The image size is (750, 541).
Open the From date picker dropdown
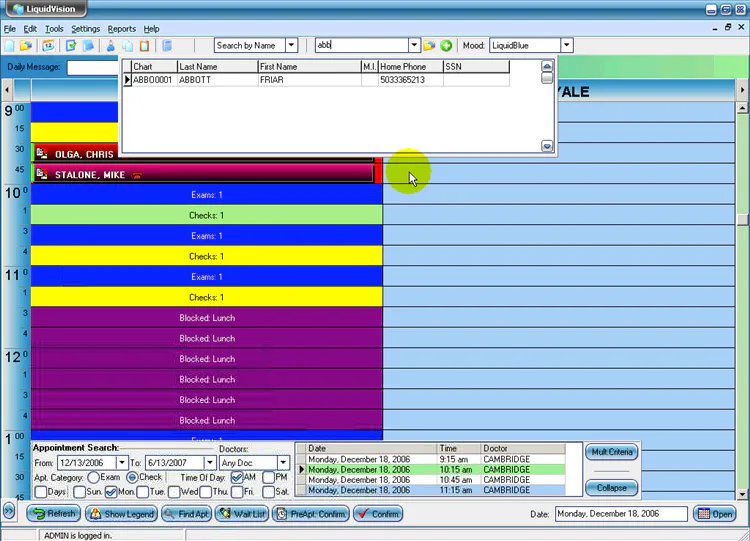tap(121, 463)
